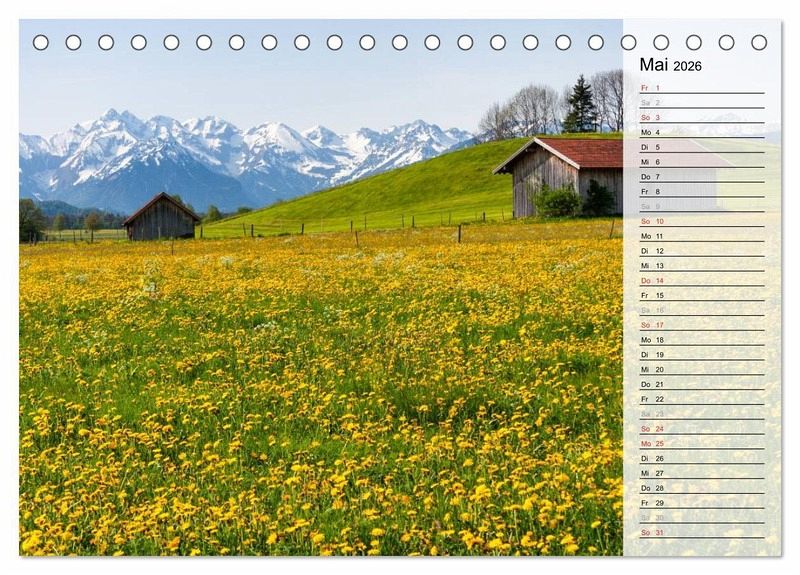The height and width of the screenshot is (575, 800).
Task: Select the 'Fr 15' day row
Action: coord(702,295)
